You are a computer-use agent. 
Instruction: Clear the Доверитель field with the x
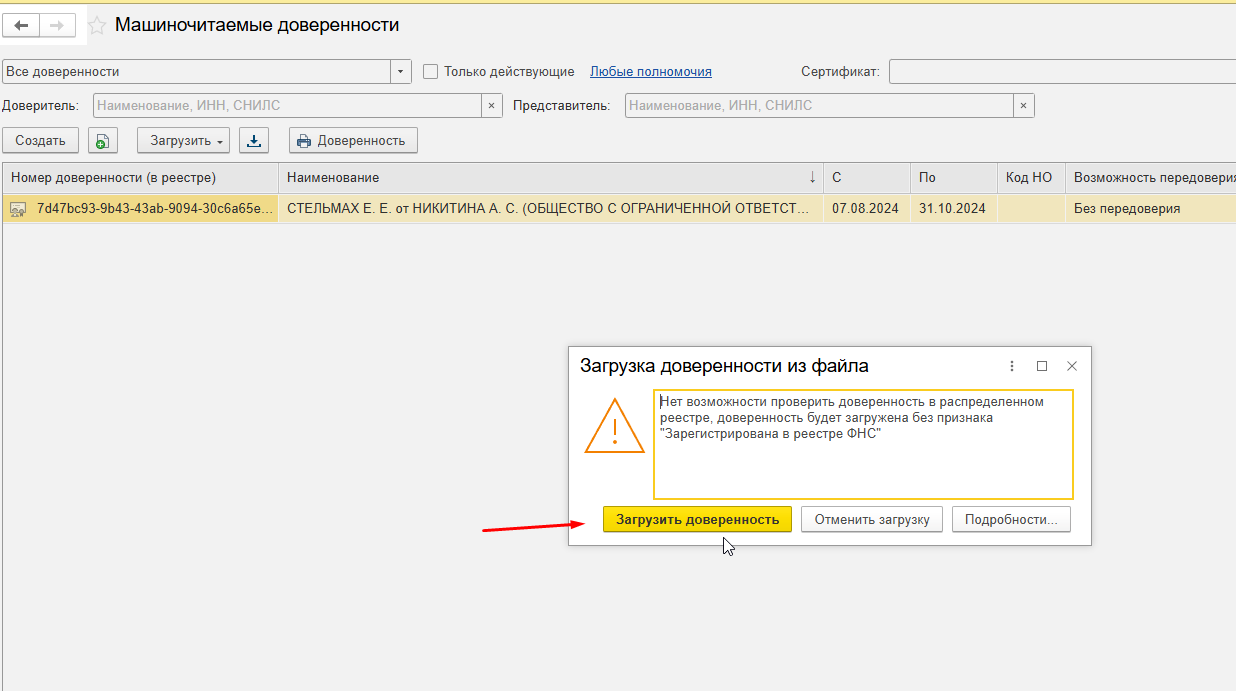pos(491,105)
